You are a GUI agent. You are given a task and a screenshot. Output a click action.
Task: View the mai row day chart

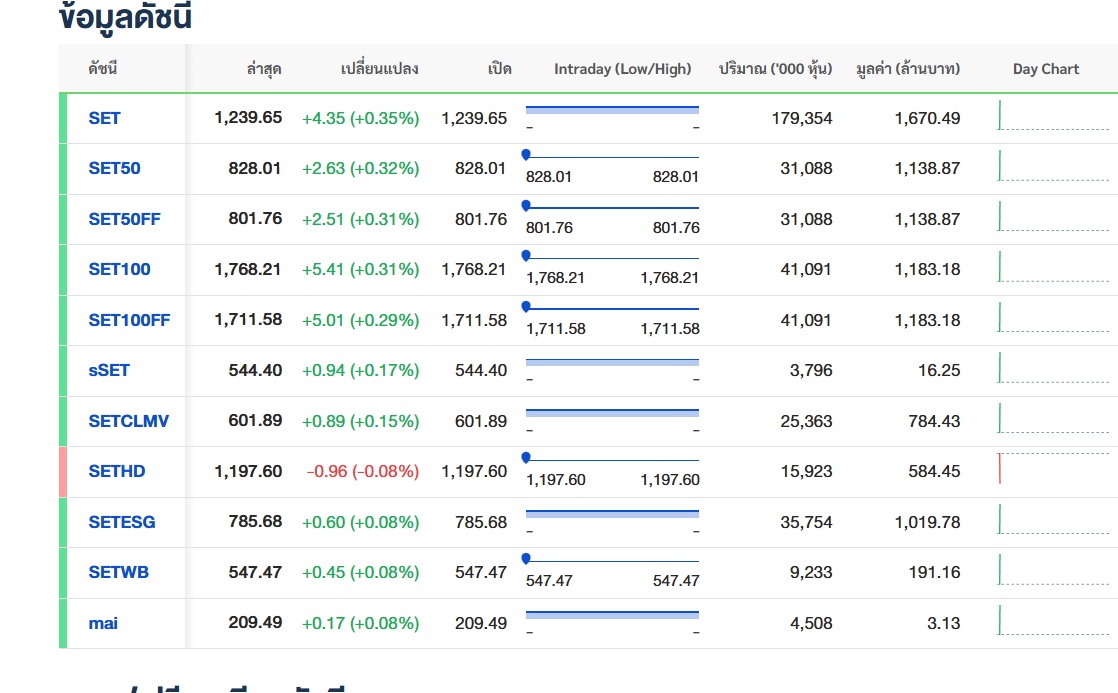click(x=1052, y=622)
